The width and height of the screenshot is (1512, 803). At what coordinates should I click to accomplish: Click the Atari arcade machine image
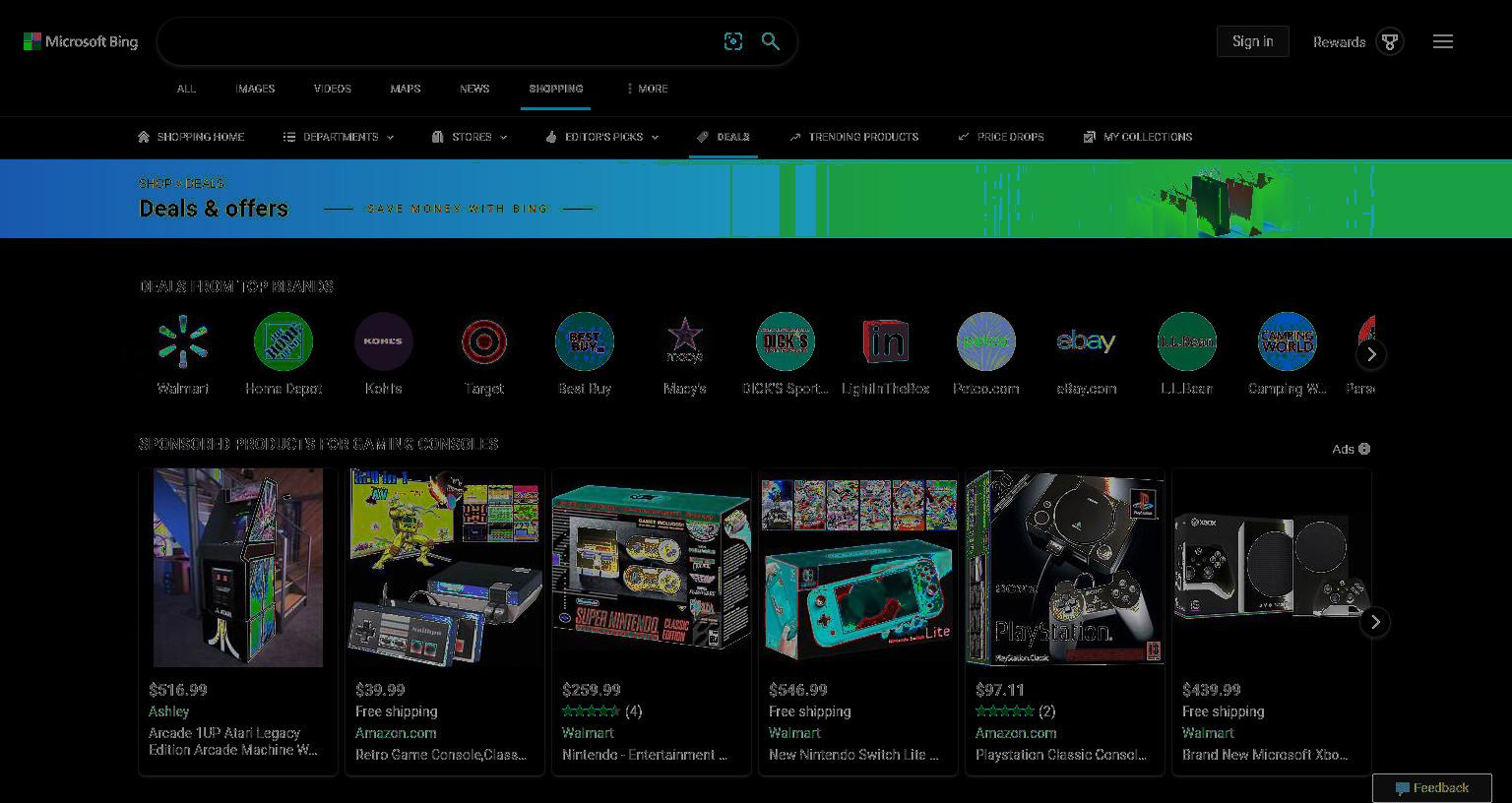tap(238, 568)
